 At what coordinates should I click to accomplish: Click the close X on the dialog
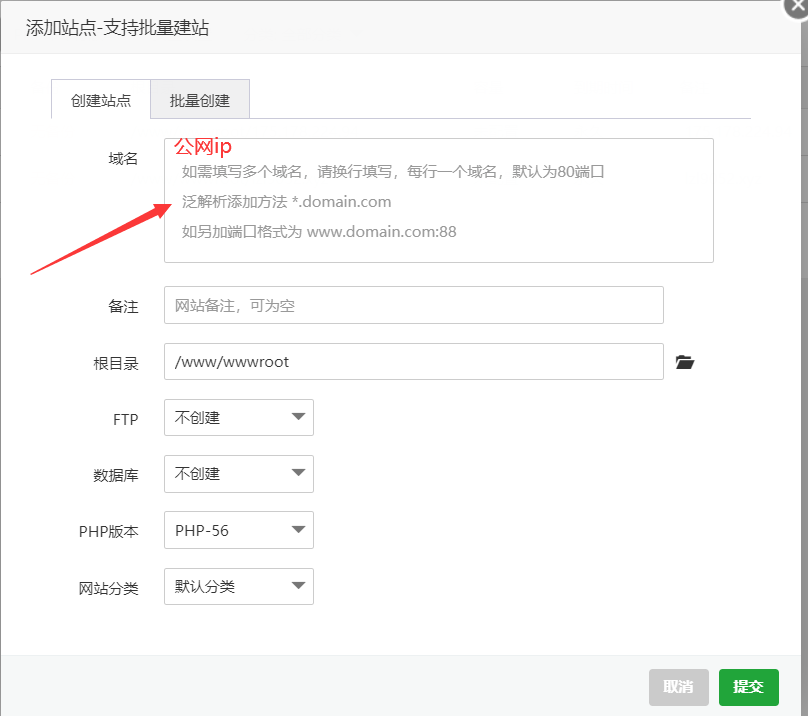point(796,8)
